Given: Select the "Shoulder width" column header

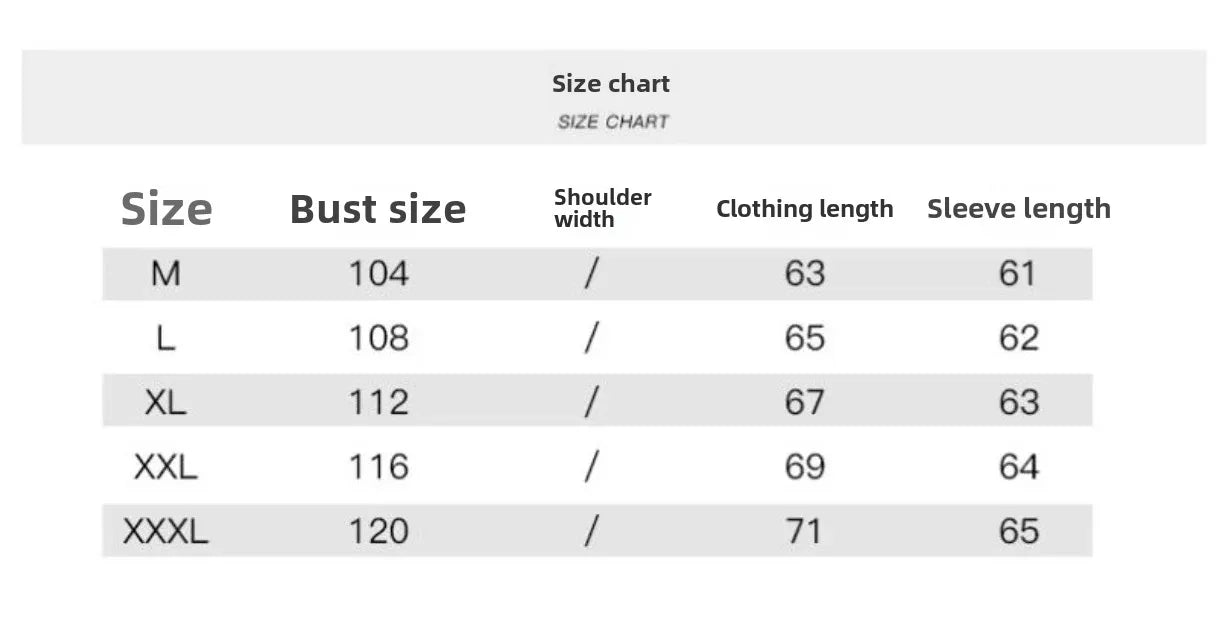Looking at the screenshot, I should click(602, 208).
